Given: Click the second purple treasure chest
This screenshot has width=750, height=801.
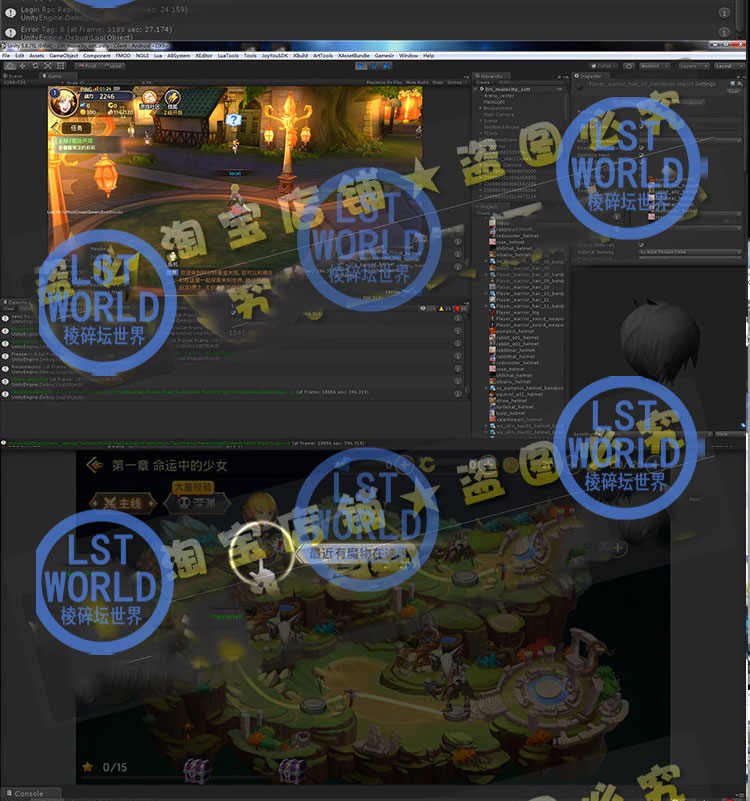Looking at the screenshot, I should tap(292, 770).
